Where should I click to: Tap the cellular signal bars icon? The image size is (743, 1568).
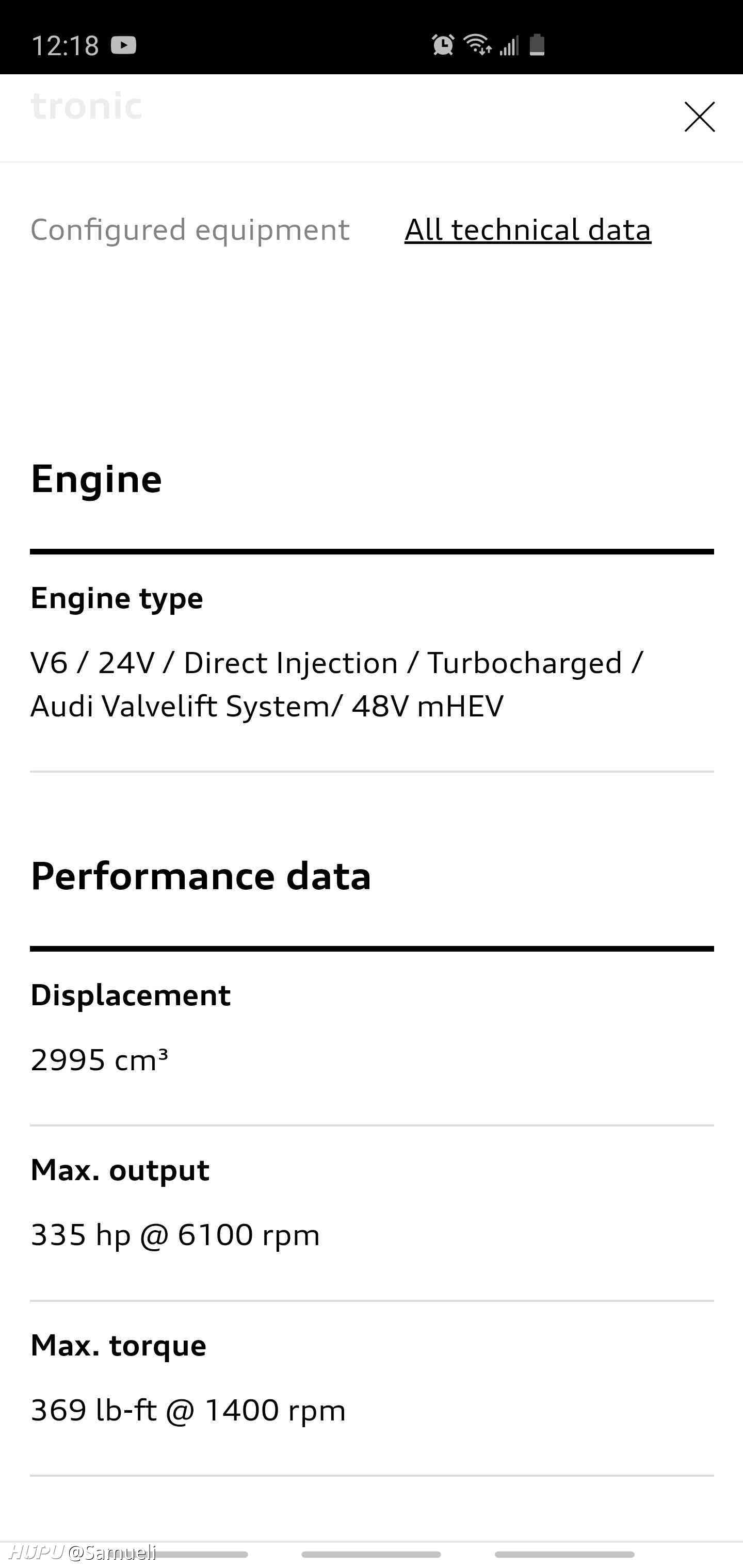pyautogui.click(x=509, y=46)
